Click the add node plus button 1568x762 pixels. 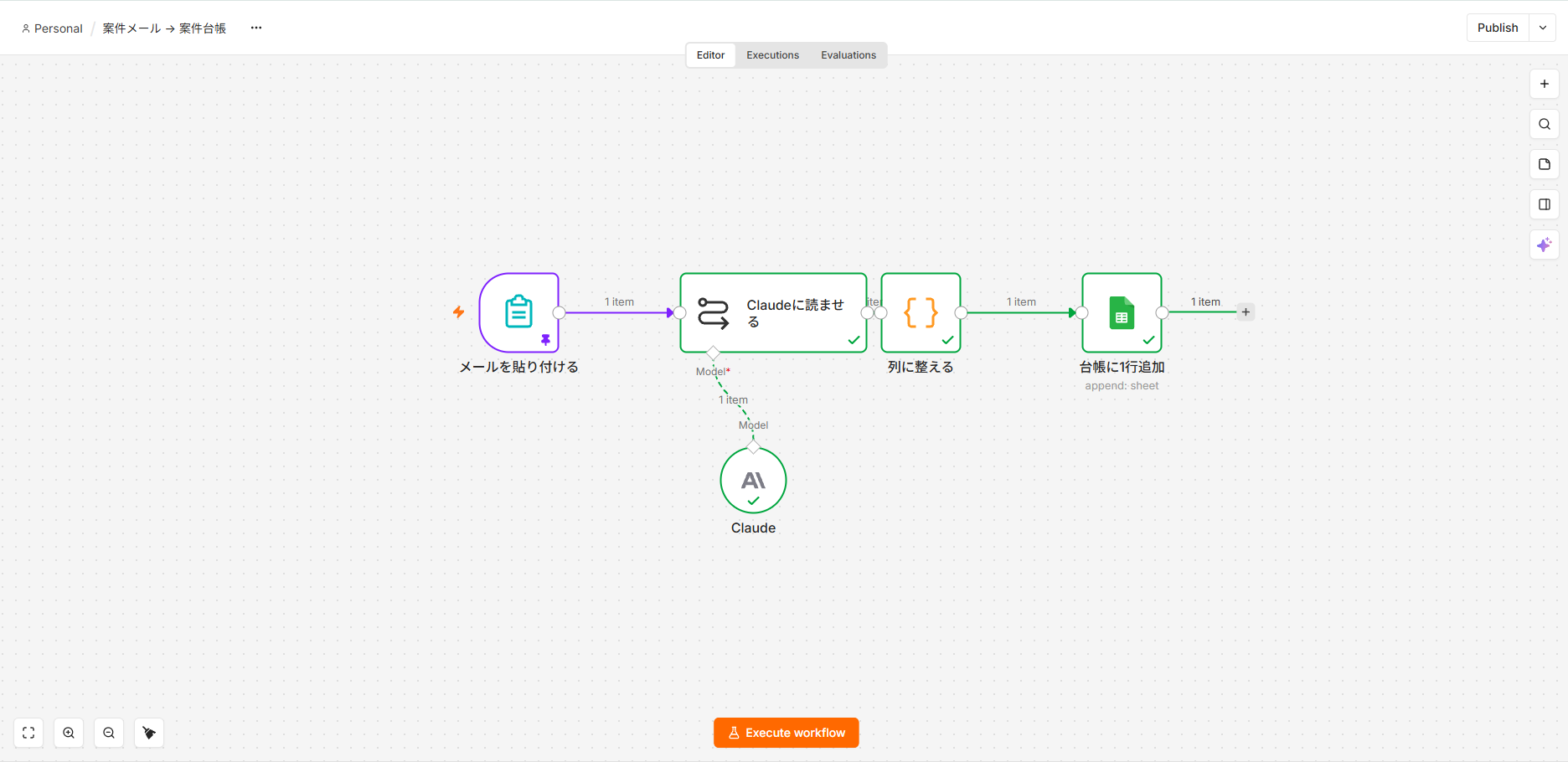1545,84
